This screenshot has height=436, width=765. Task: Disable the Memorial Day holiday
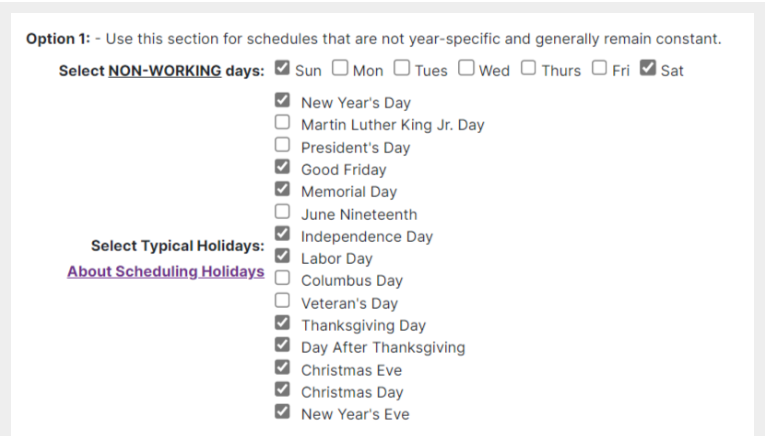pos(282,189)
